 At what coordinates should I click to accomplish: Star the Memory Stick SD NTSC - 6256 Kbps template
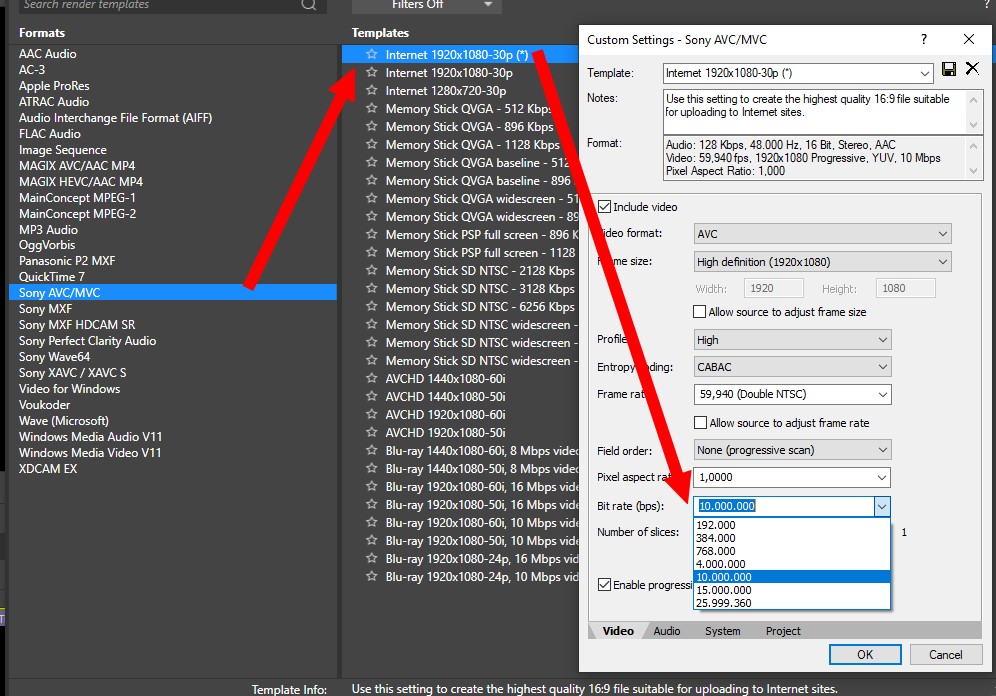[x=372, y=307]
